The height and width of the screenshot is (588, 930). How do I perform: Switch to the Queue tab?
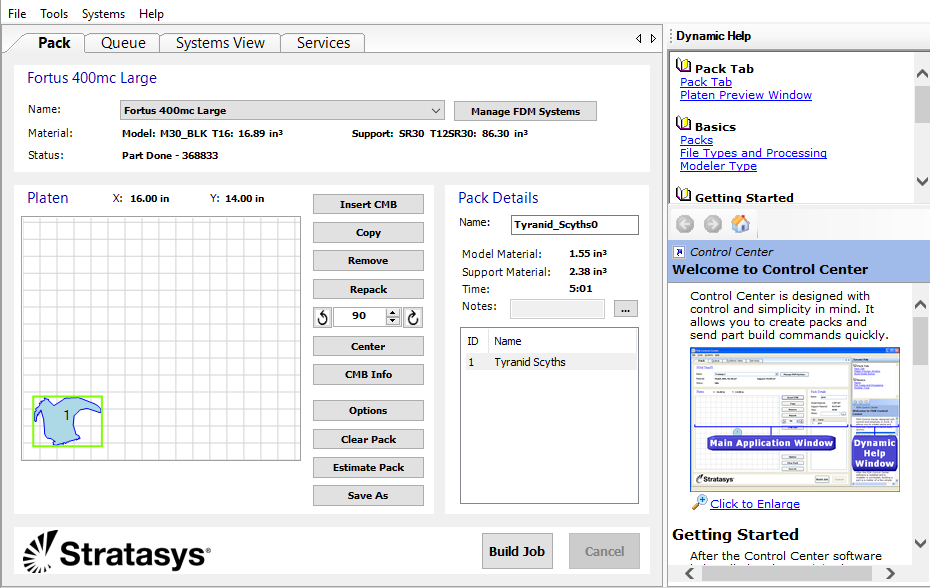point(123,43)
